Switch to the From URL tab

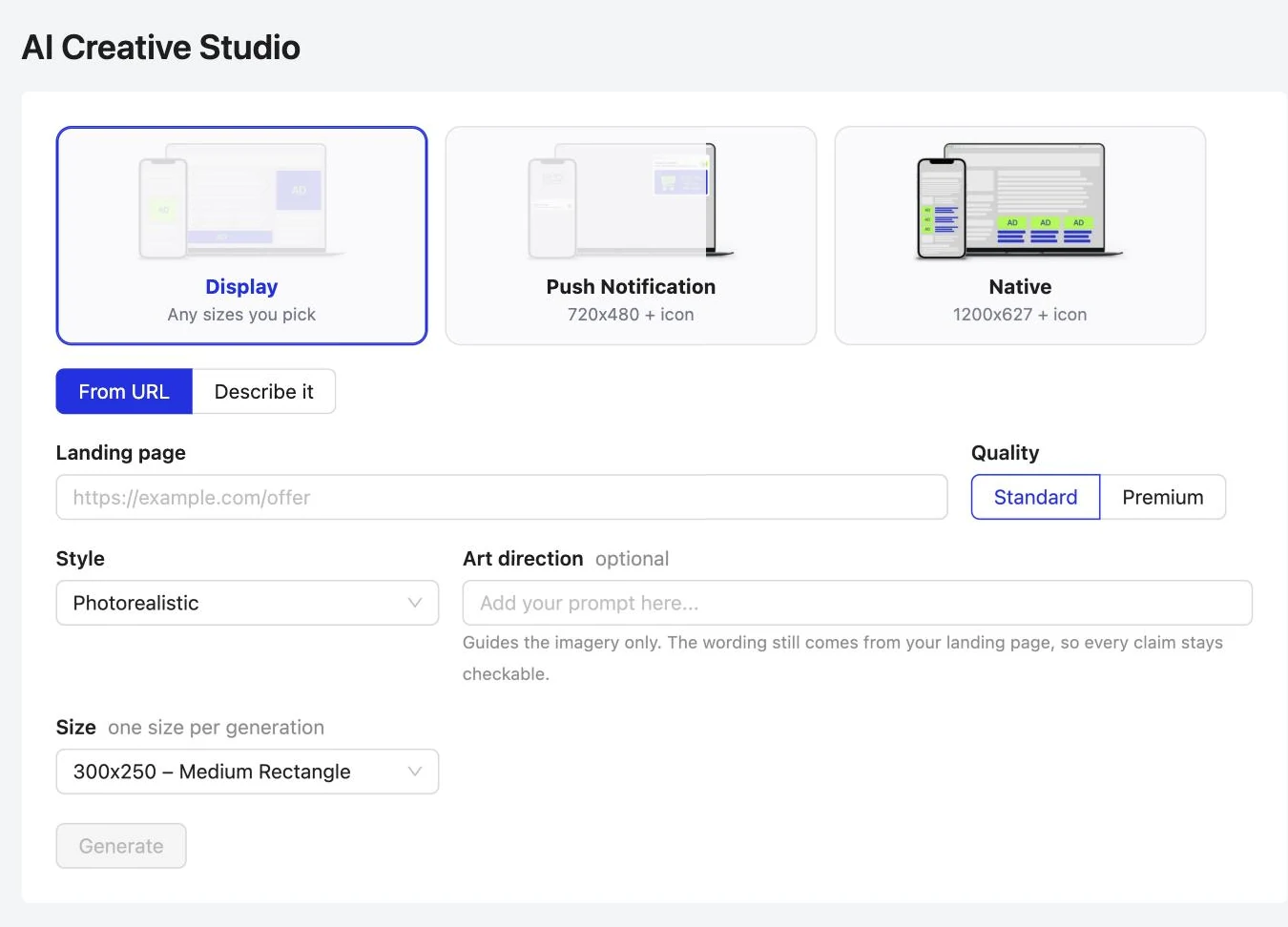[x=124, y=391]
